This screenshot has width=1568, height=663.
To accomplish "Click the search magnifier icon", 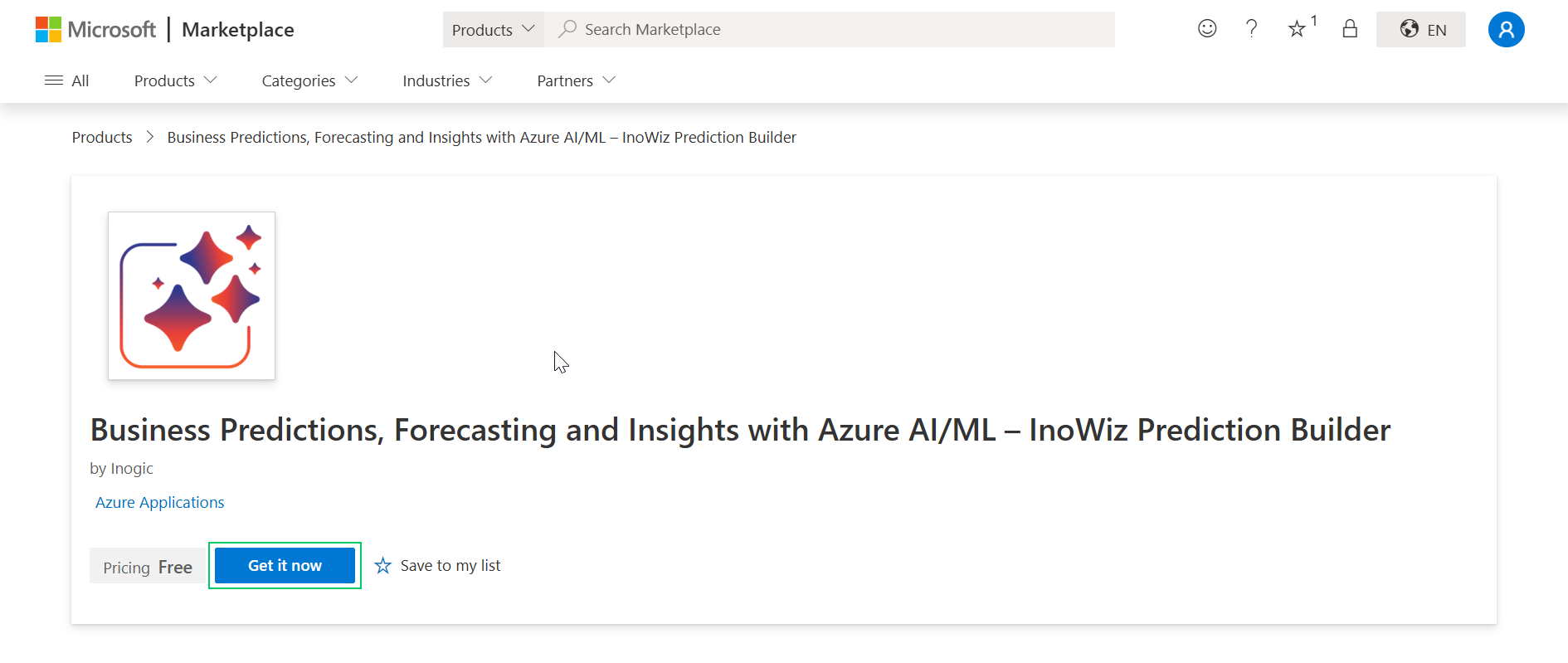I will (567, 29).
